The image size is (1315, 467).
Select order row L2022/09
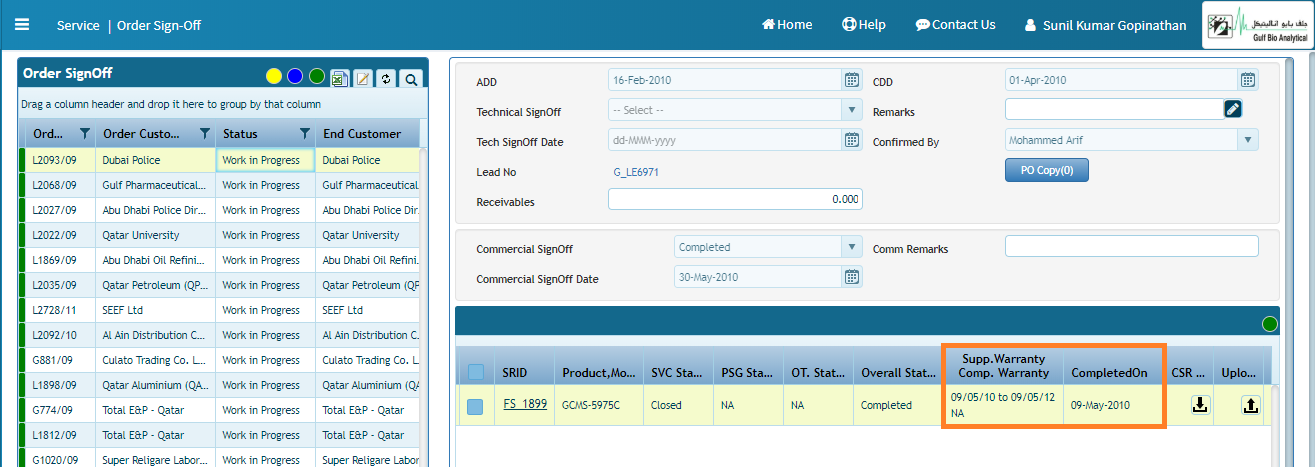click(x=219, y=235)
